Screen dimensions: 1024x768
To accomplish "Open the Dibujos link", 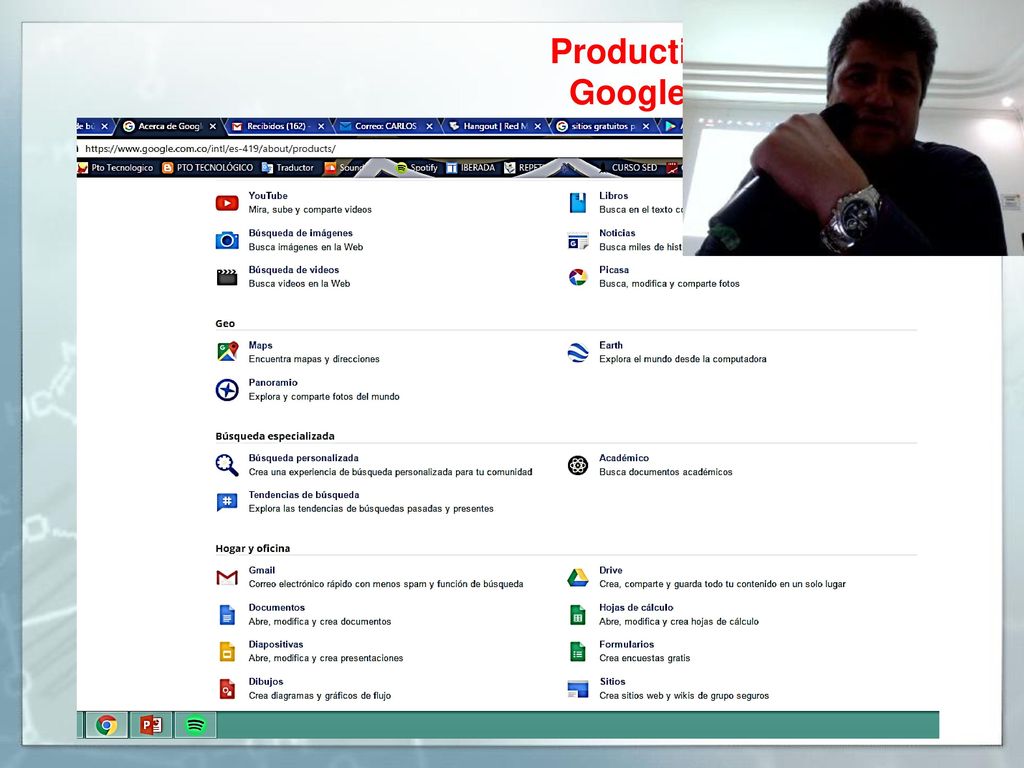I will click(266, 682).
